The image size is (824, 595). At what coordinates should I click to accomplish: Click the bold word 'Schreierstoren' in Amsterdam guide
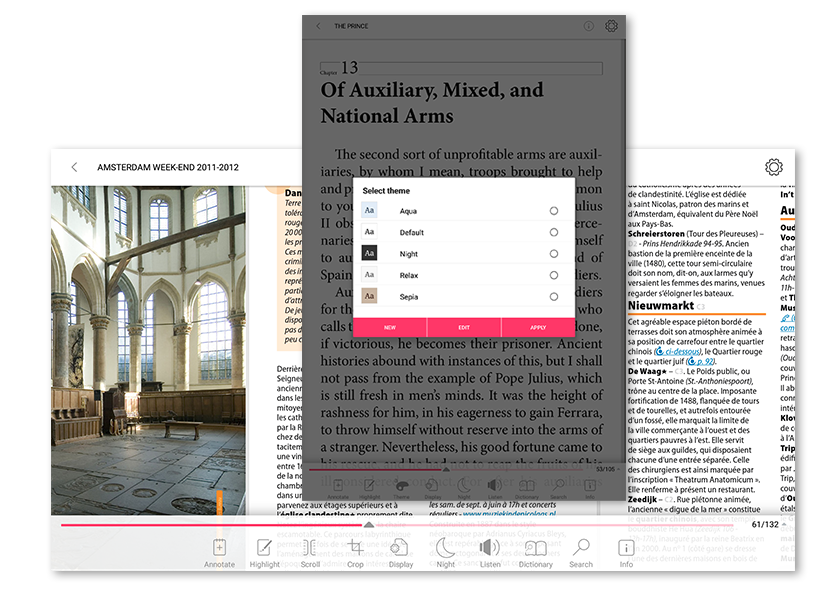click(656, 234)
